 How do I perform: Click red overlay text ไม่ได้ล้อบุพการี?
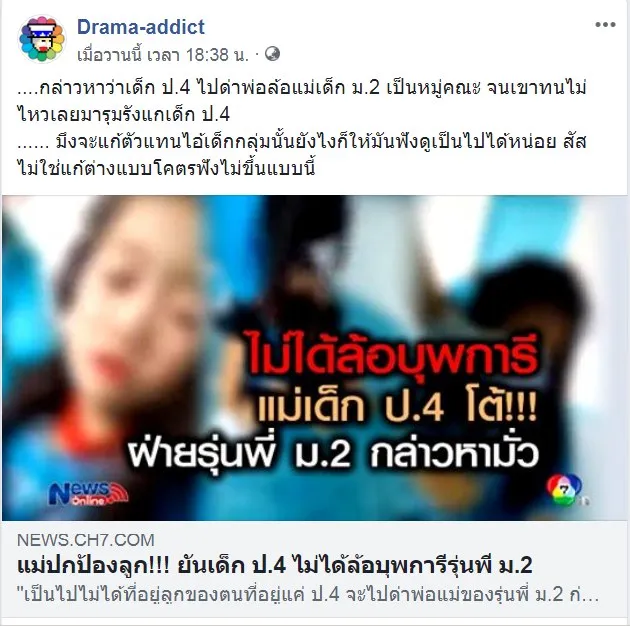tap(391, 357)
